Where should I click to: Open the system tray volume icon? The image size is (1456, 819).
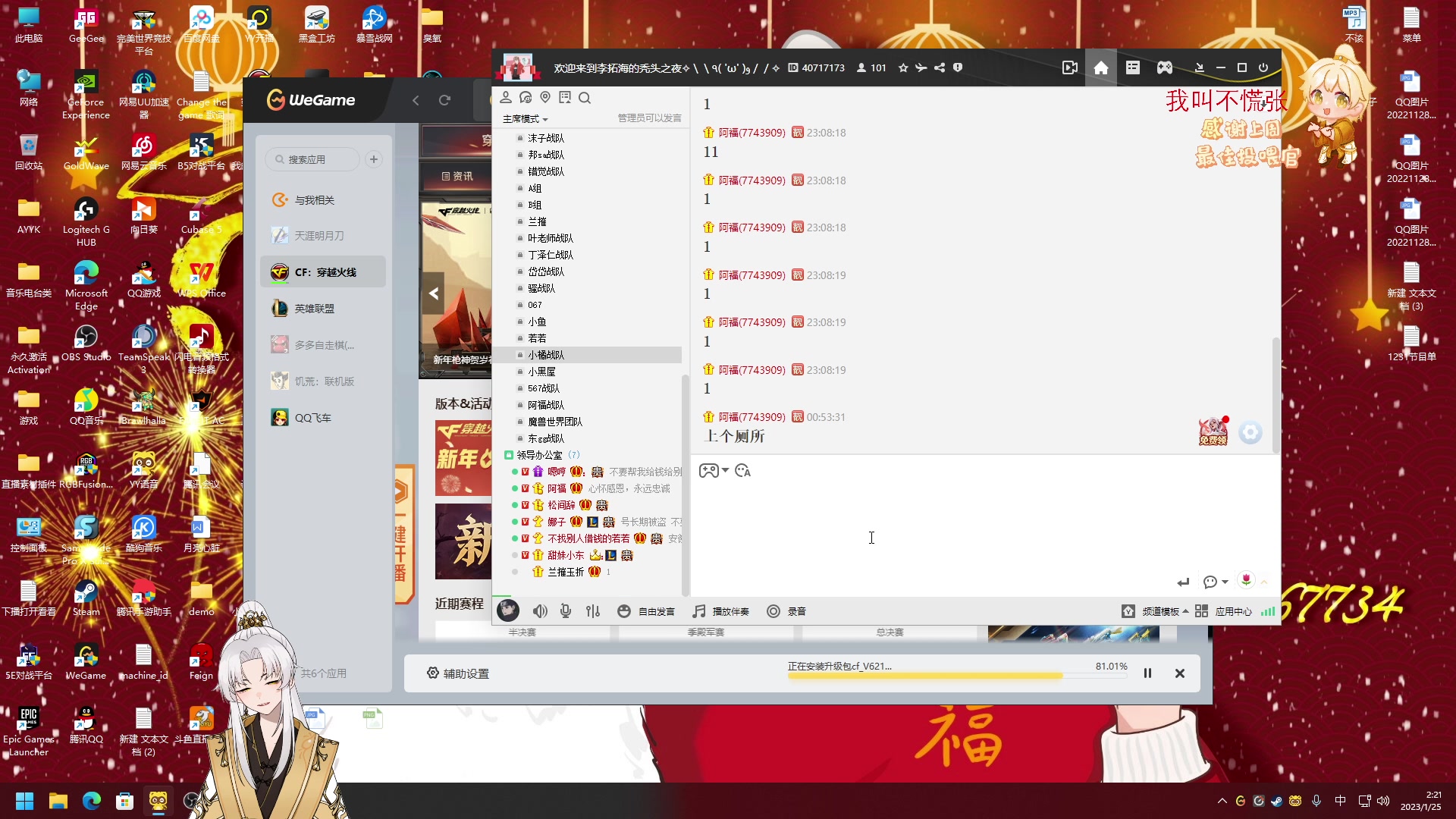click(1383, 801)
